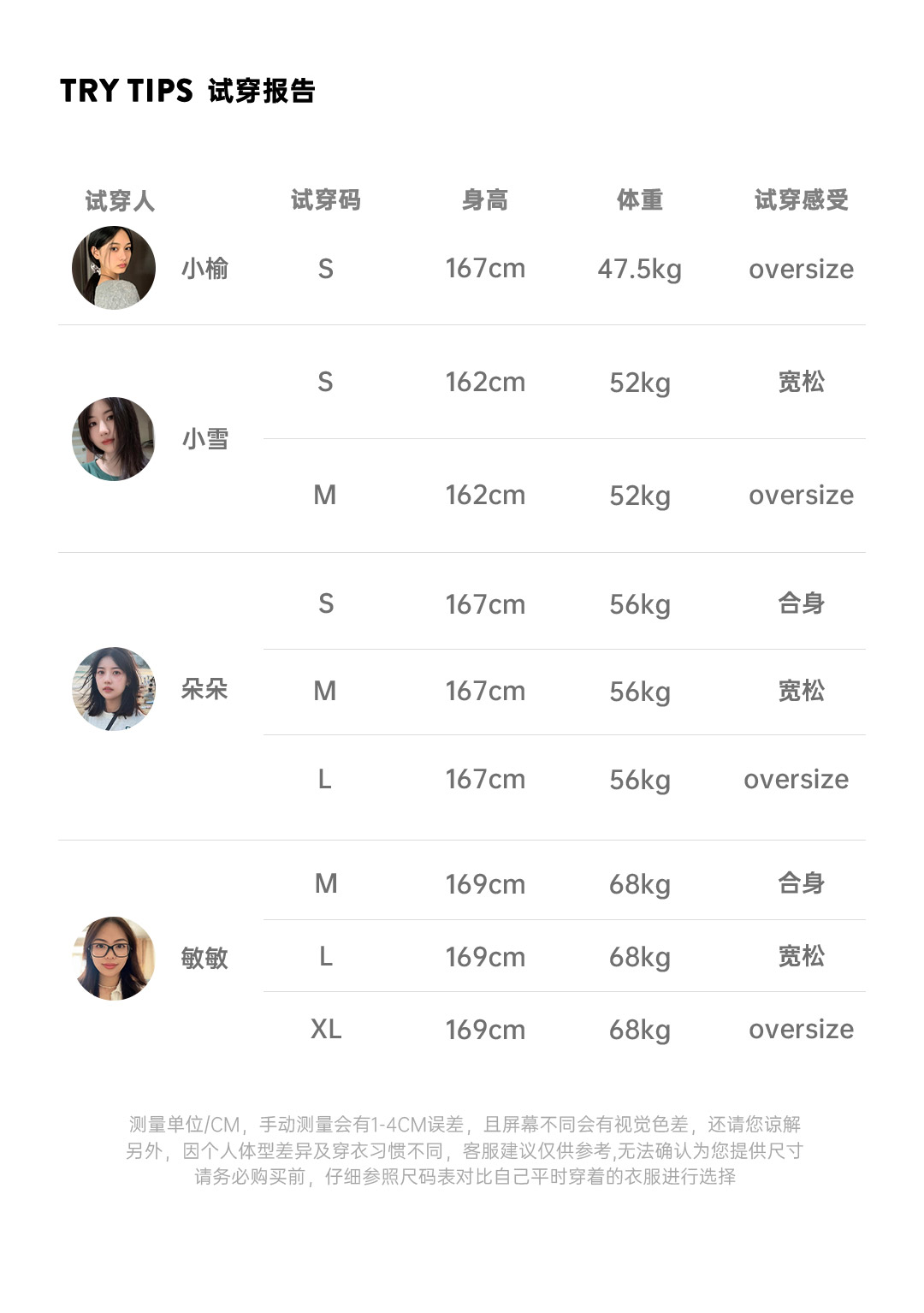Select the 试穿码 column header
Screen dimensions: 924x1313
coord(325,200)
